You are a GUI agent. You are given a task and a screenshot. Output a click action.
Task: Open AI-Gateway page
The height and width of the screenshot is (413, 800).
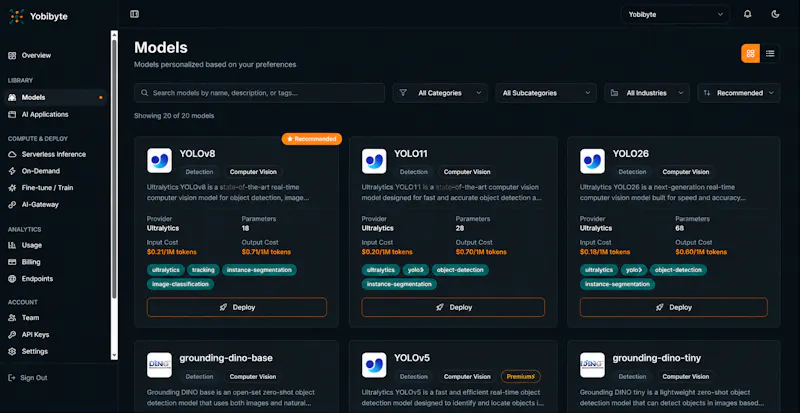40,205
